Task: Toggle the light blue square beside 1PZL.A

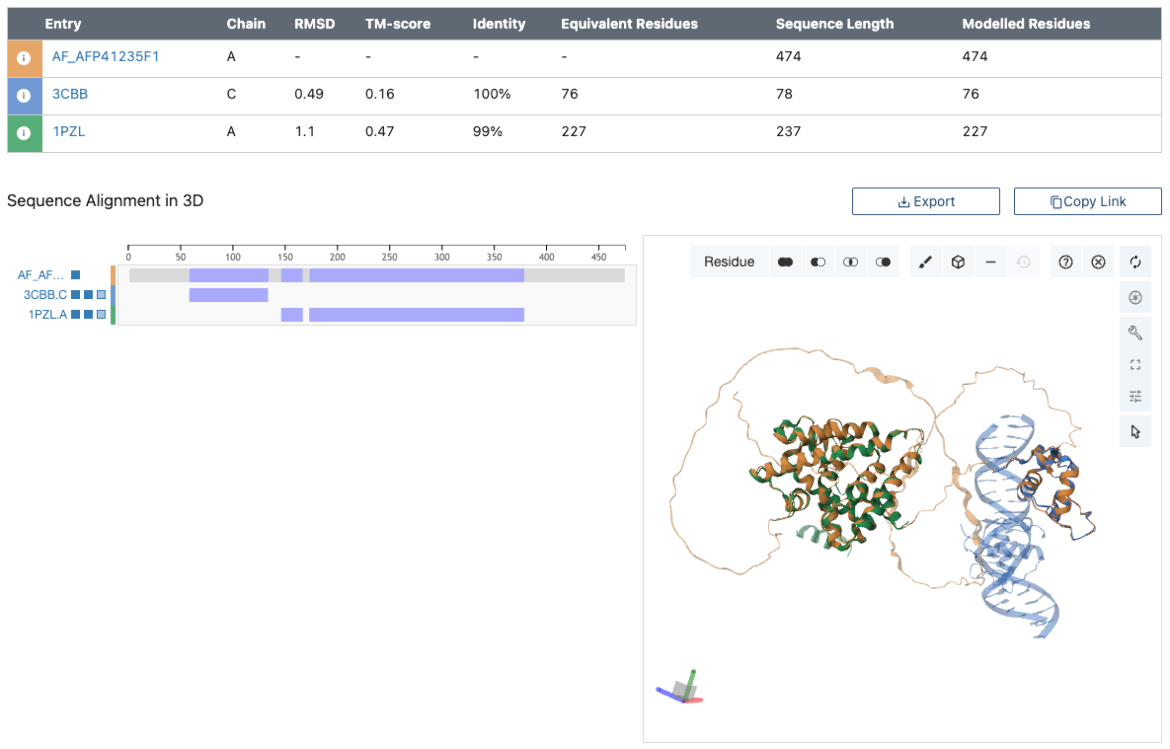Action: pos(100,315)
